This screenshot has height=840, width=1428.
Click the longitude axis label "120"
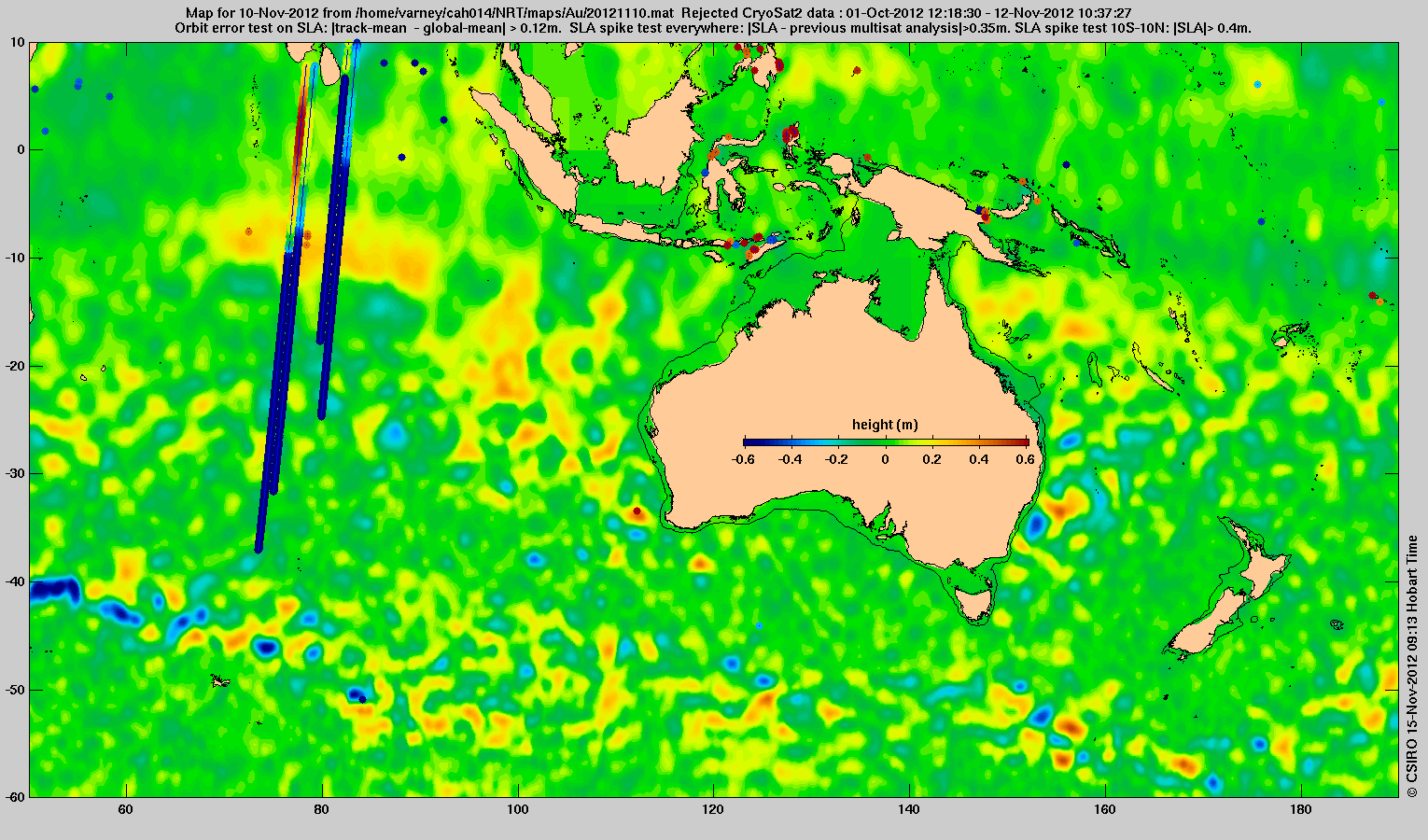[x=714, y=809]
